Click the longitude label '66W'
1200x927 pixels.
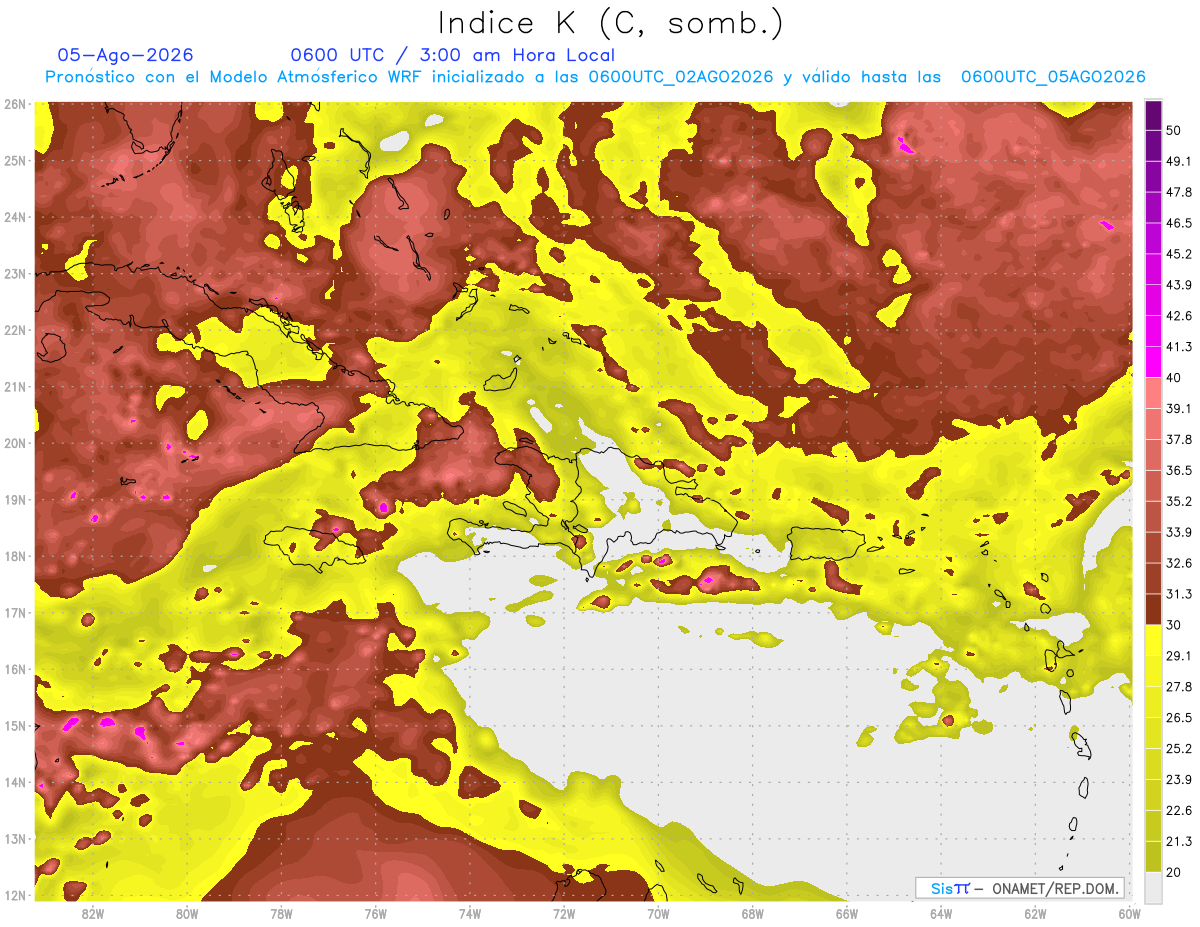(x=847, y=914)
